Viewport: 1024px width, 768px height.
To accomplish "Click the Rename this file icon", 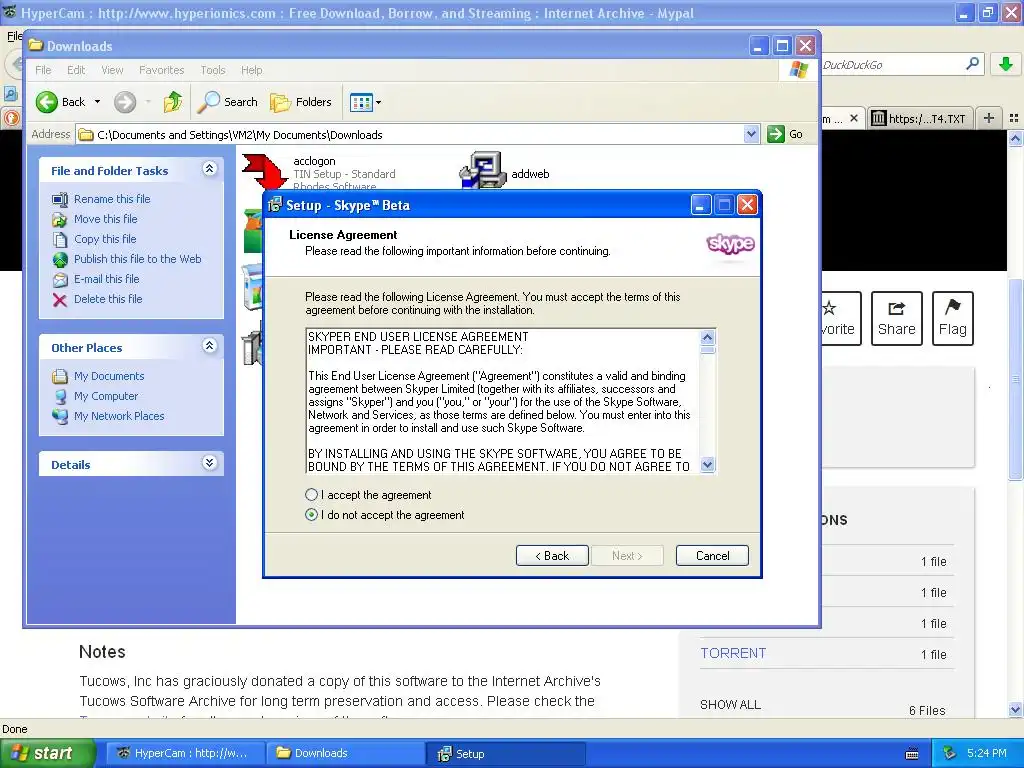I will click(60, 200).
